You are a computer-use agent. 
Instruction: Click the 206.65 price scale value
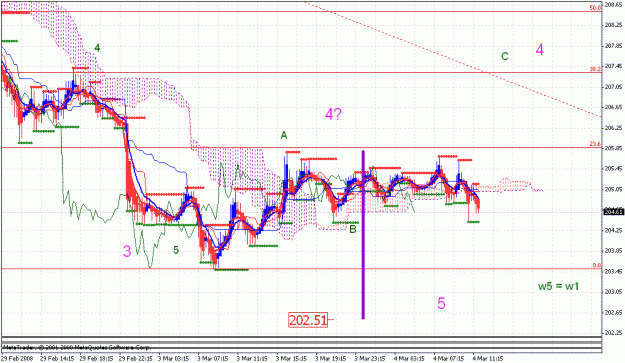614,107
